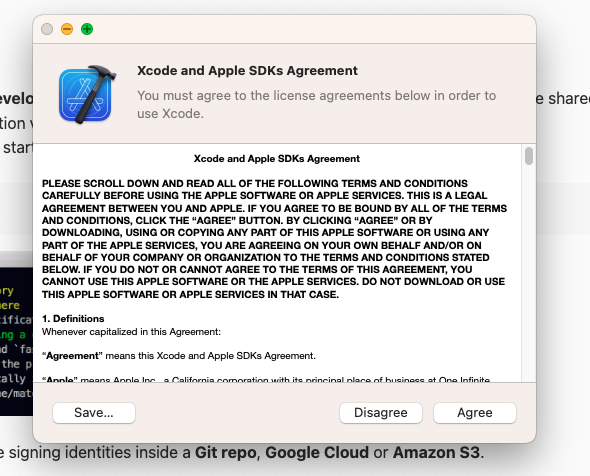The image size is (590, 476).
Task: Click 'Google Cloud' bold text in background page
Action: pyautogui.click(x=317, y=453)
